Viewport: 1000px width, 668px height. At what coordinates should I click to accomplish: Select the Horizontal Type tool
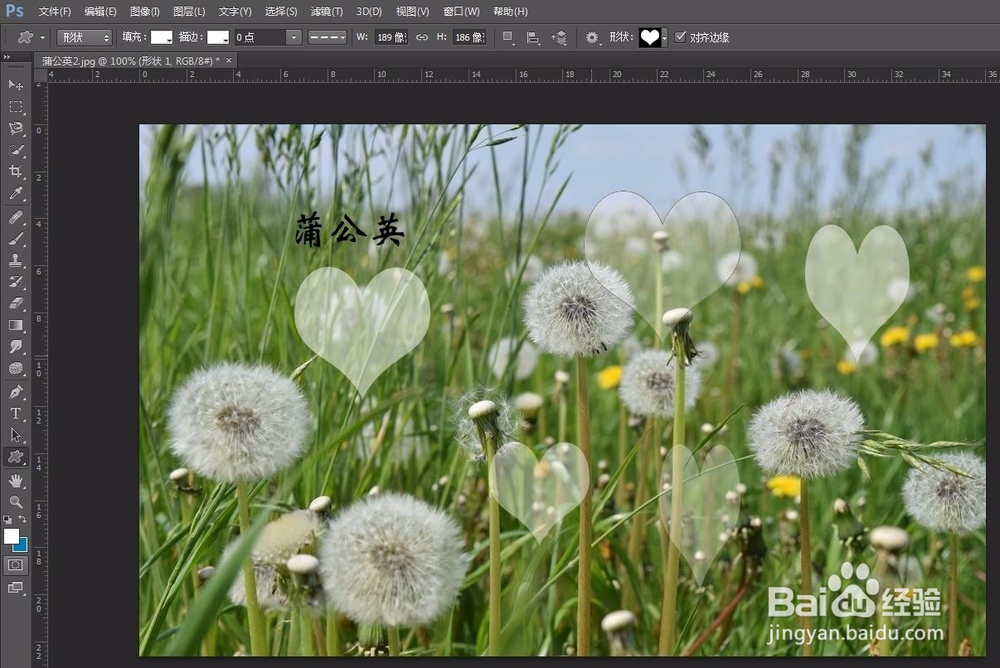click(15, 413)
